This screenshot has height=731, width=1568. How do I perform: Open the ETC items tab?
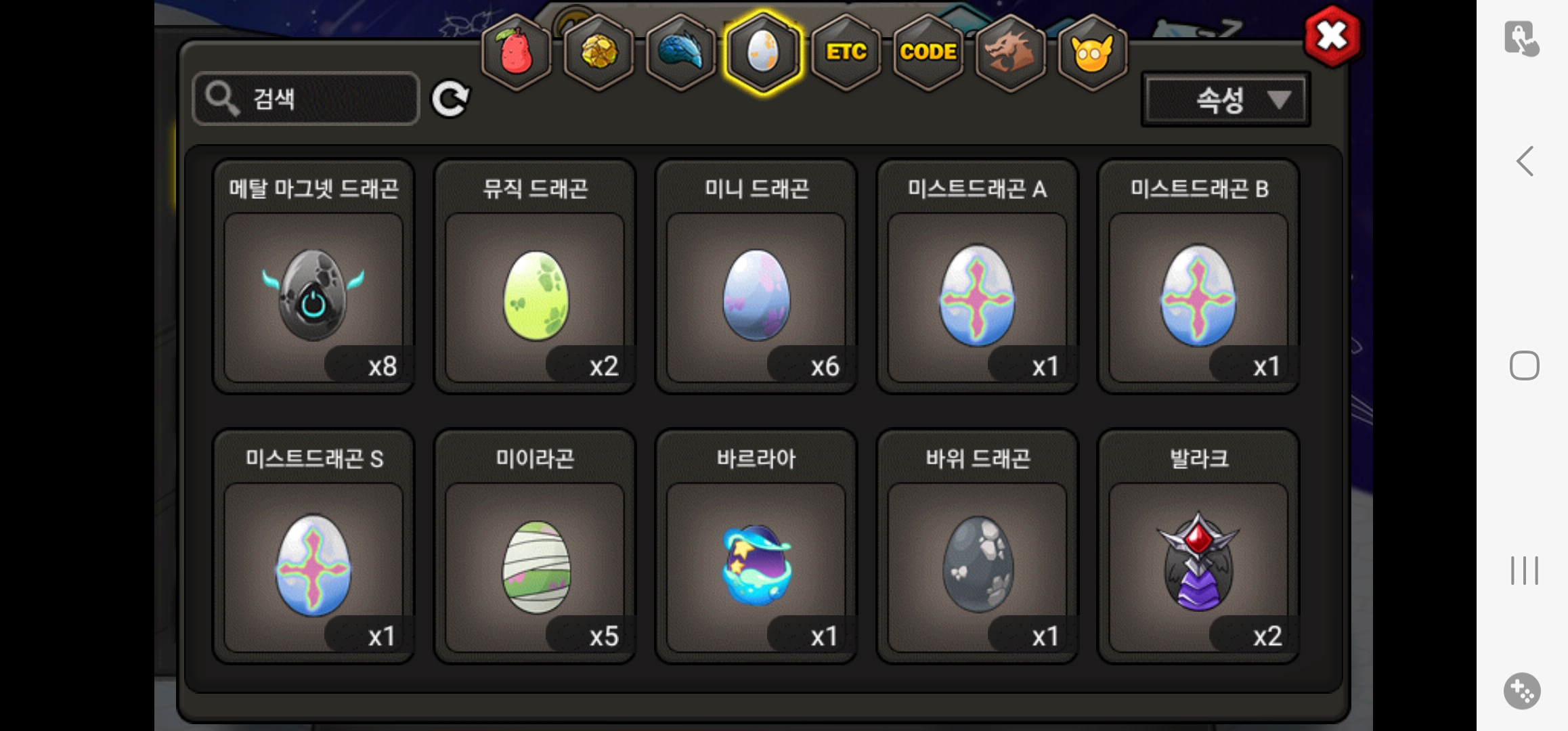click(x=846, y=52)
